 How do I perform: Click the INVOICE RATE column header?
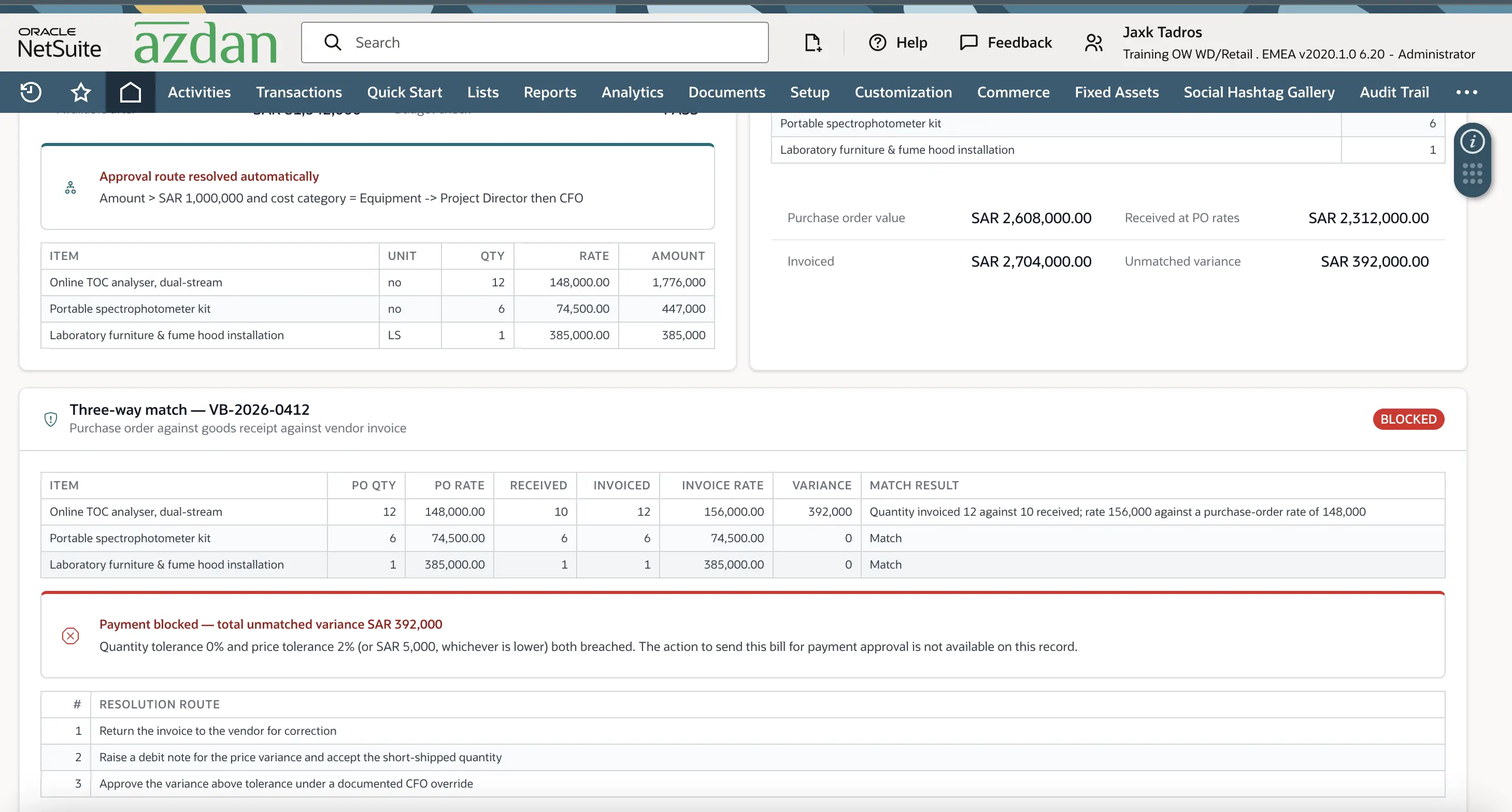coord(722,485)
